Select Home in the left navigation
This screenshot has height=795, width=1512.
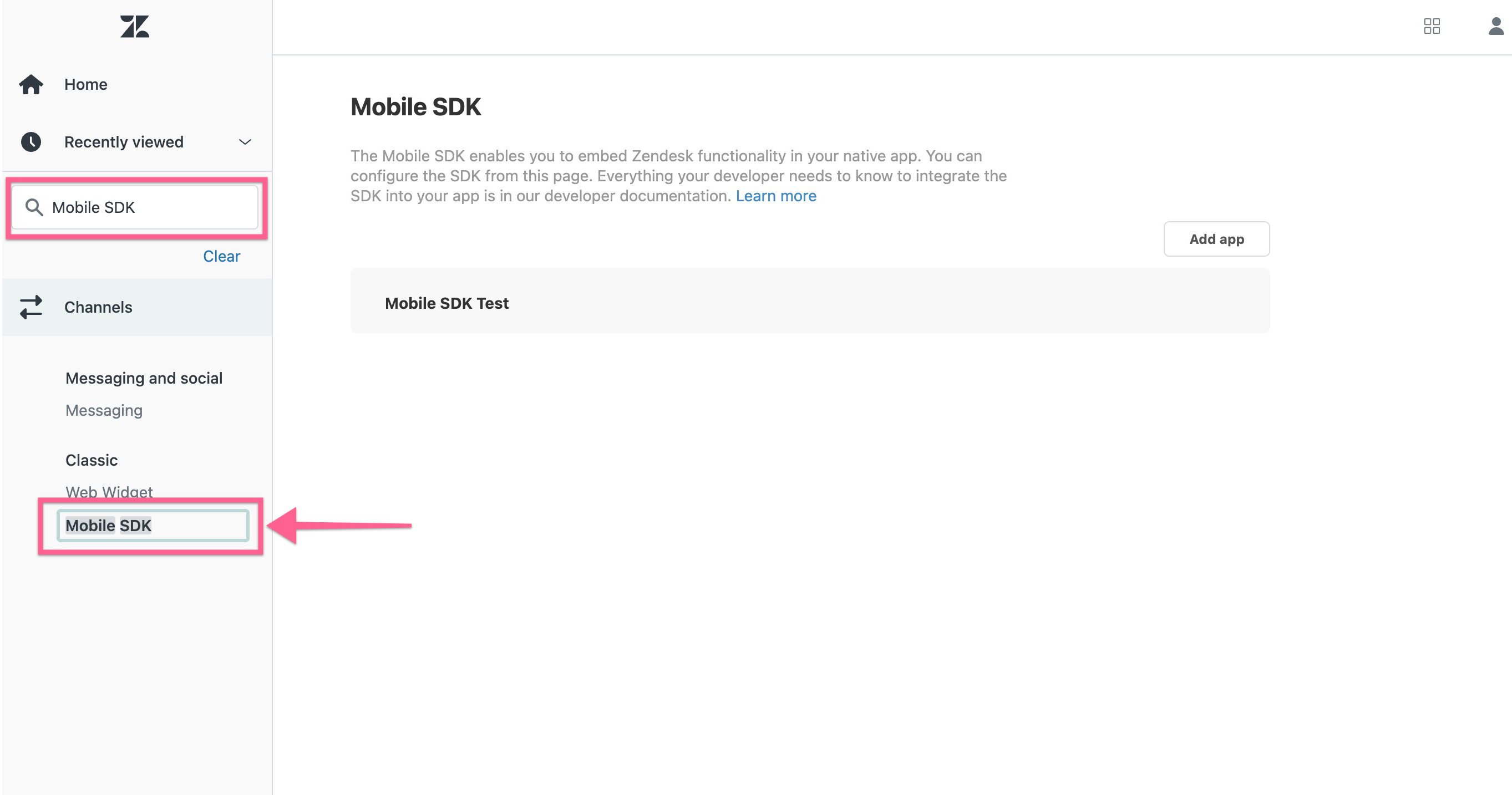click(x=86, y=84)
